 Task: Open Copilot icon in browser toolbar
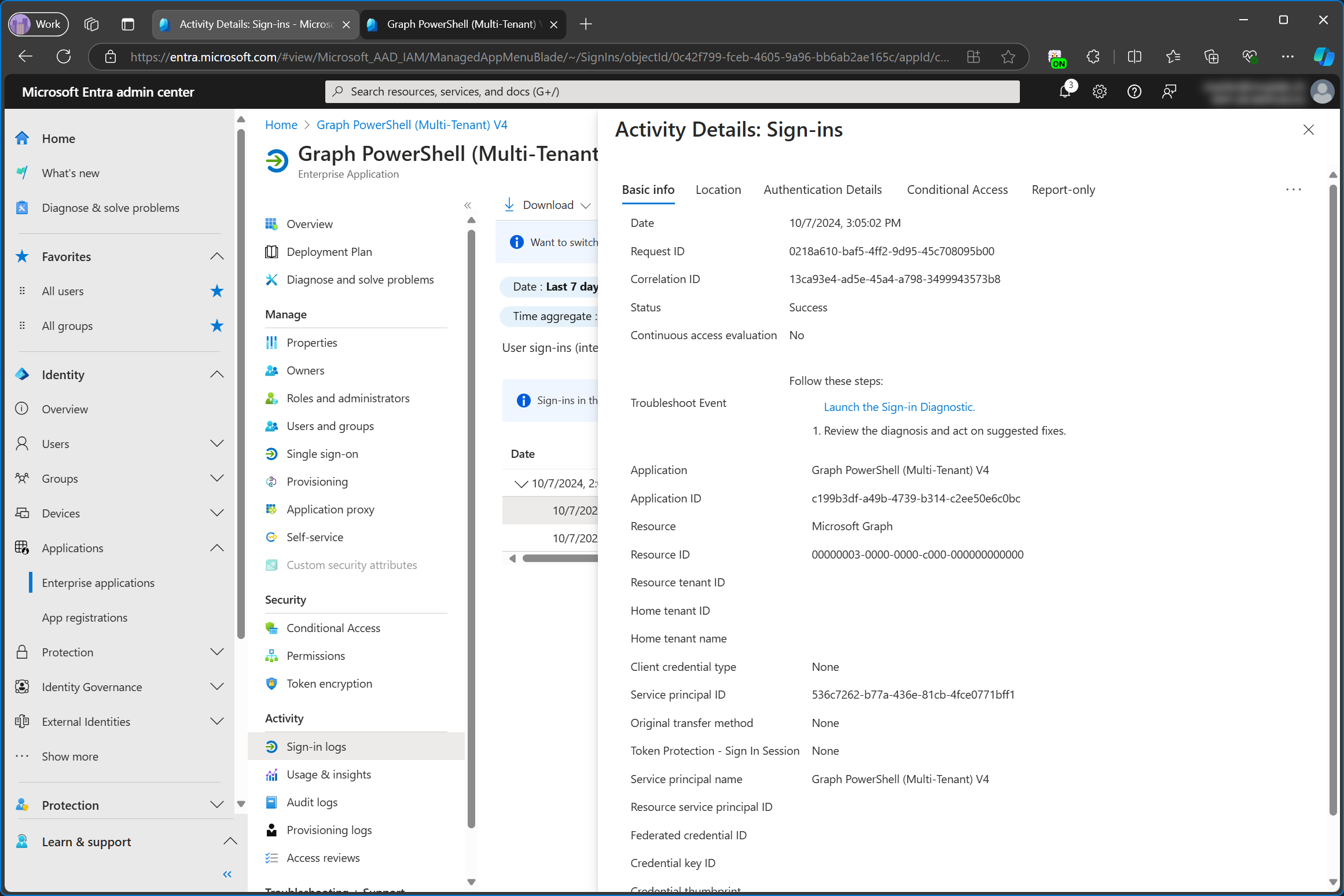point(1323,57)
